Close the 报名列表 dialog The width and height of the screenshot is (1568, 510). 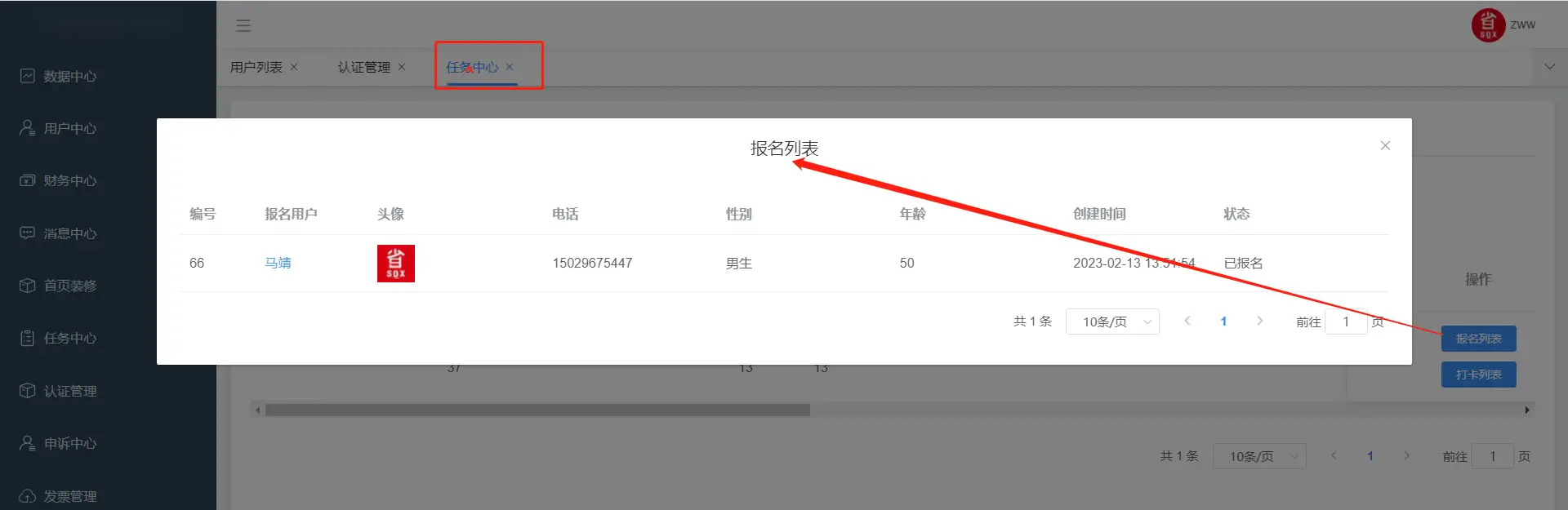1385,146
